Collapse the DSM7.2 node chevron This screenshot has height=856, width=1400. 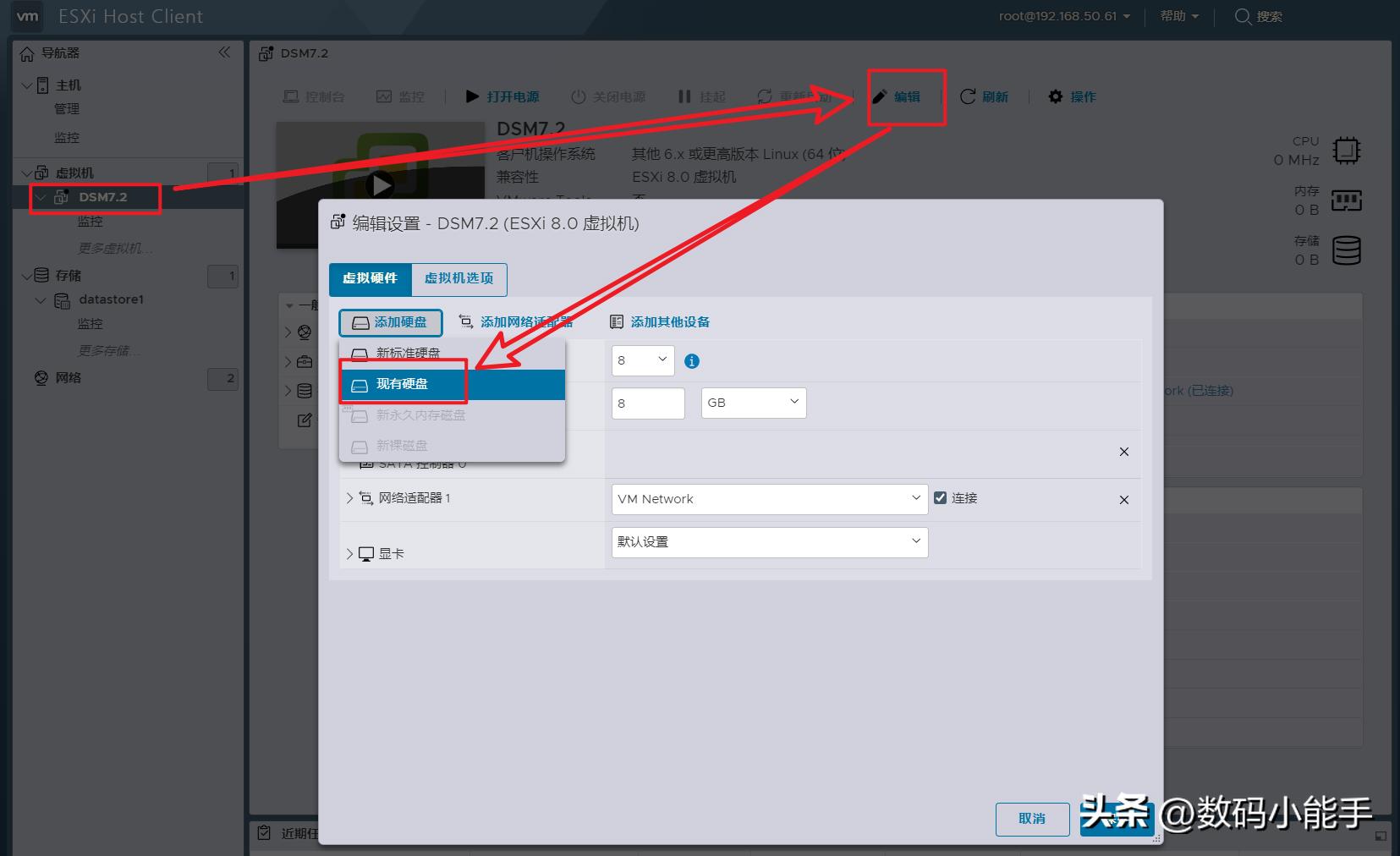click(x=41, y=197)
